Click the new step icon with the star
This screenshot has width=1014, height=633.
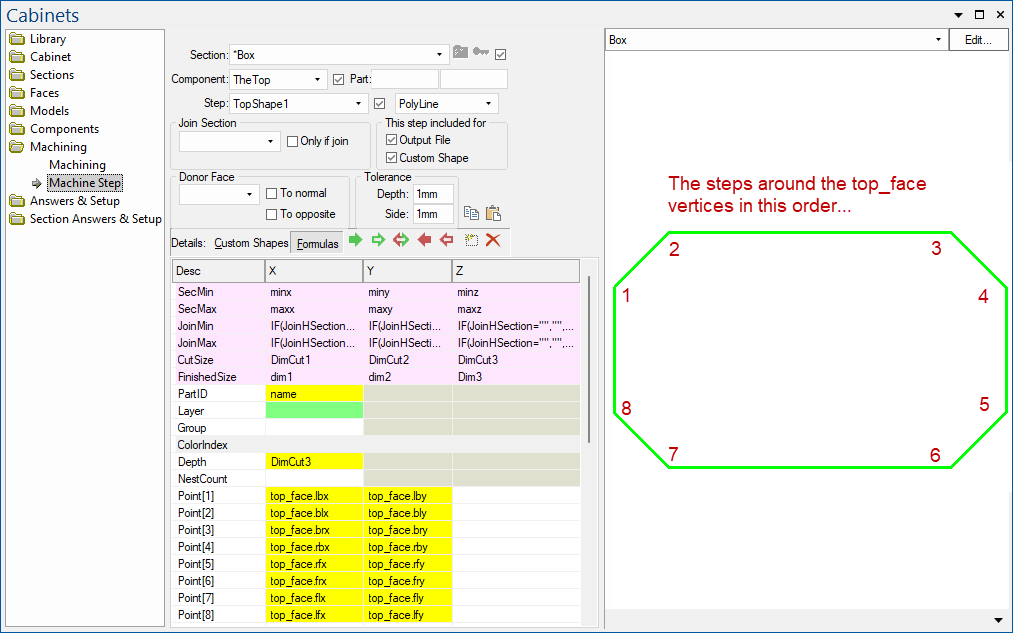pos(471,239)
